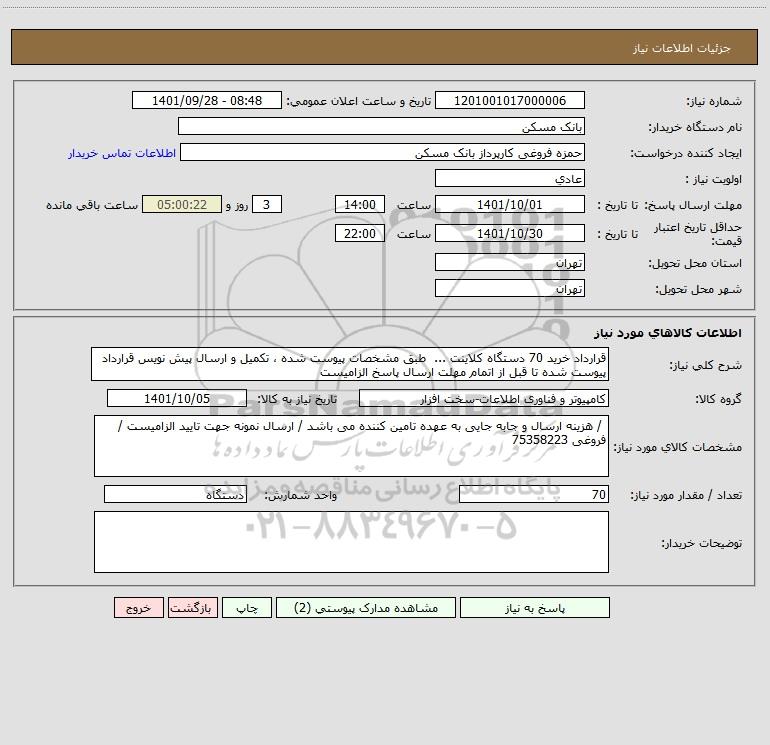Screen dimensions: 770x745
Task: Click the buyer name field بانک مسکن
Action: 381,126
